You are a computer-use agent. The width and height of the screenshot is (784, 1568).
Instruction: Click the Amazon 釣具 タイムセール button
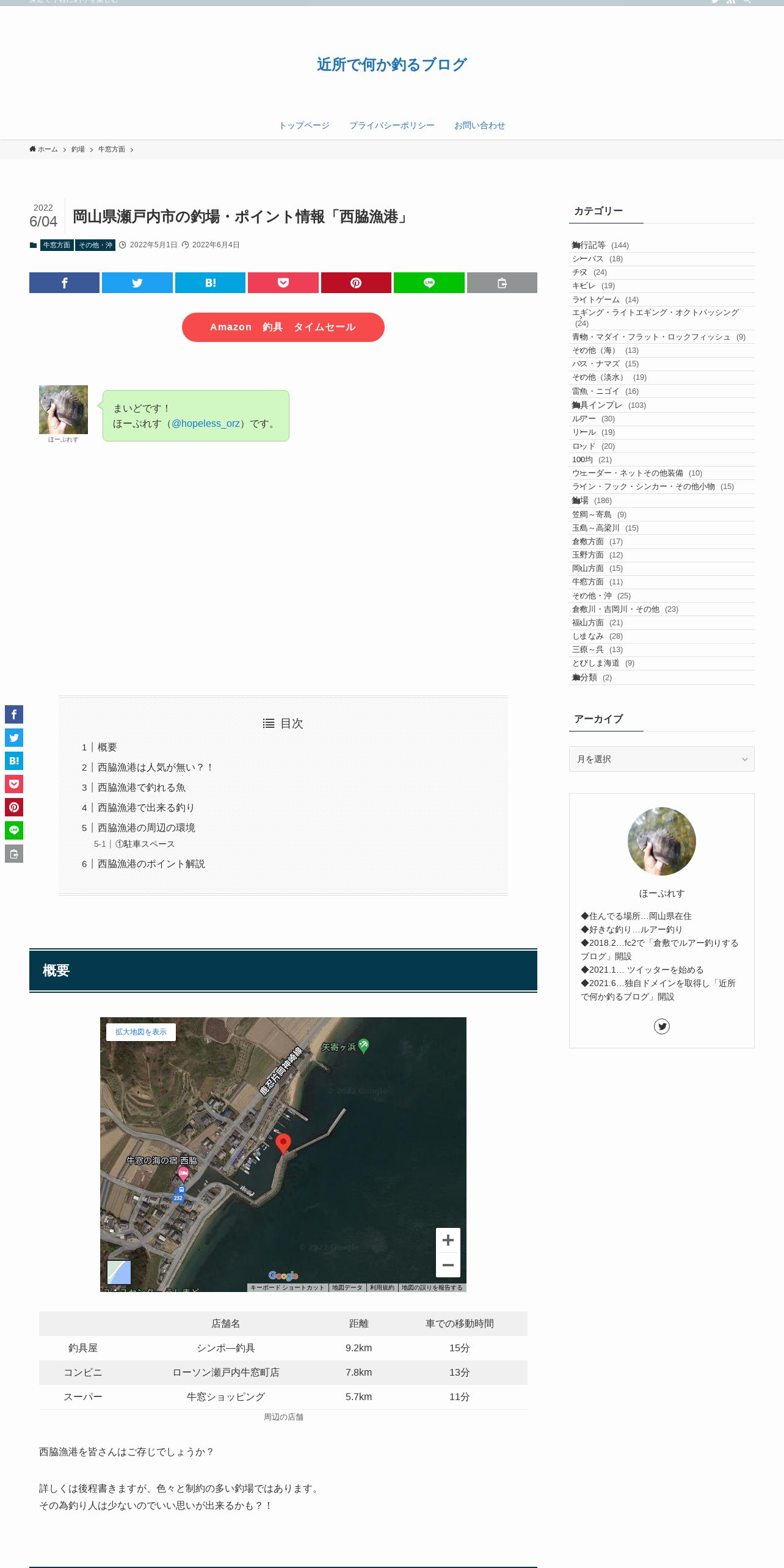(283, 327)
